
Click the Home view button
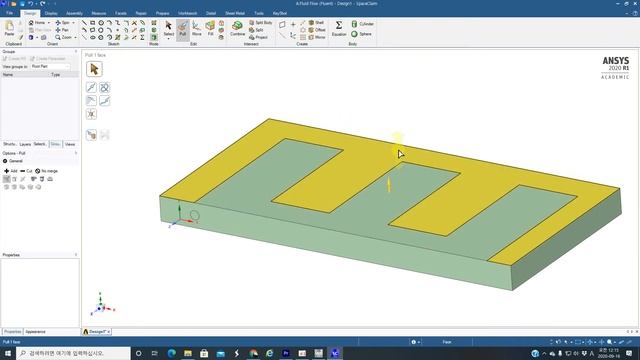point(37,22)
